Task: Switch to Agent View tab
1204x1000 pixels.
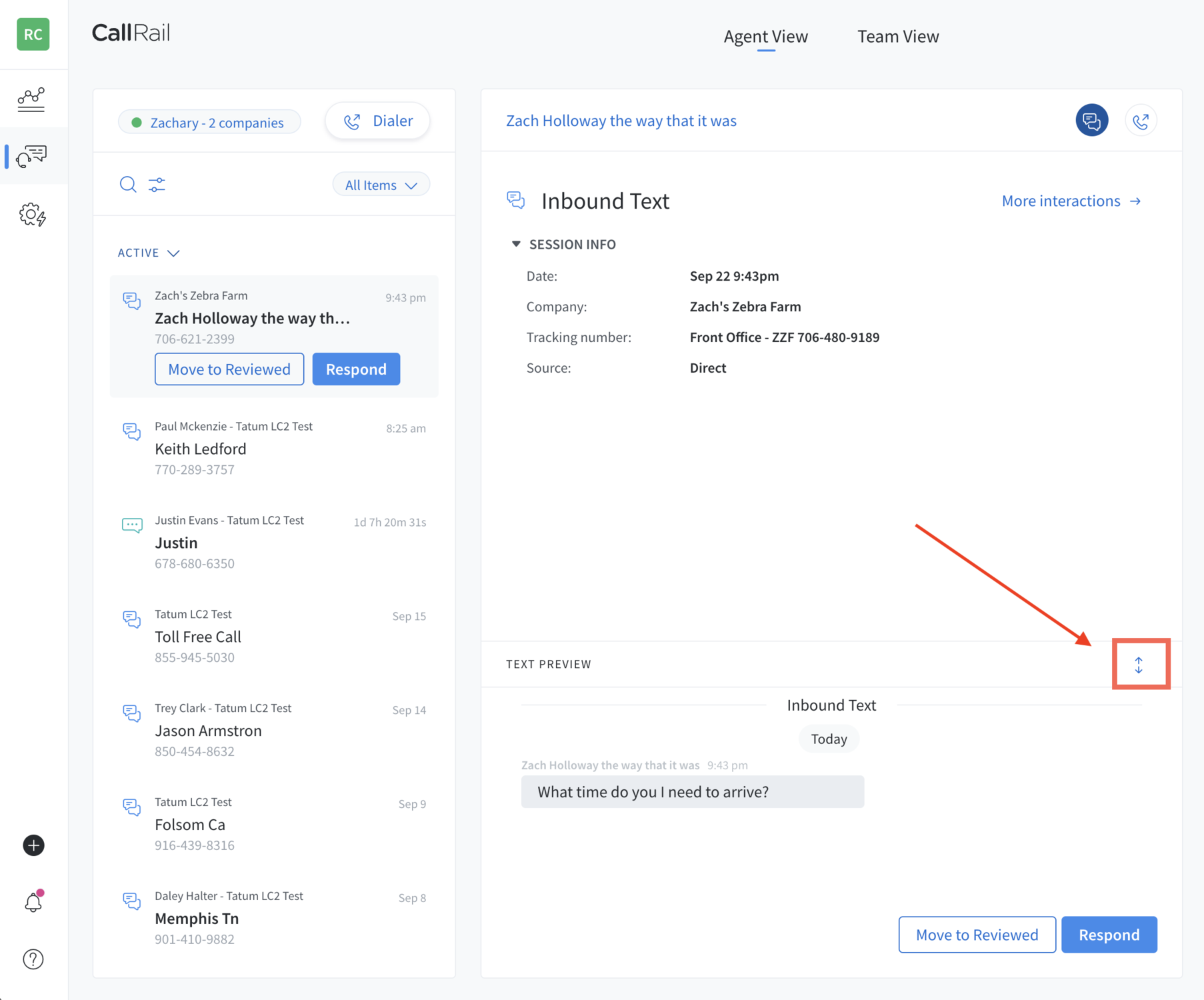Action: pyautogui.click(x=766, y=36)
